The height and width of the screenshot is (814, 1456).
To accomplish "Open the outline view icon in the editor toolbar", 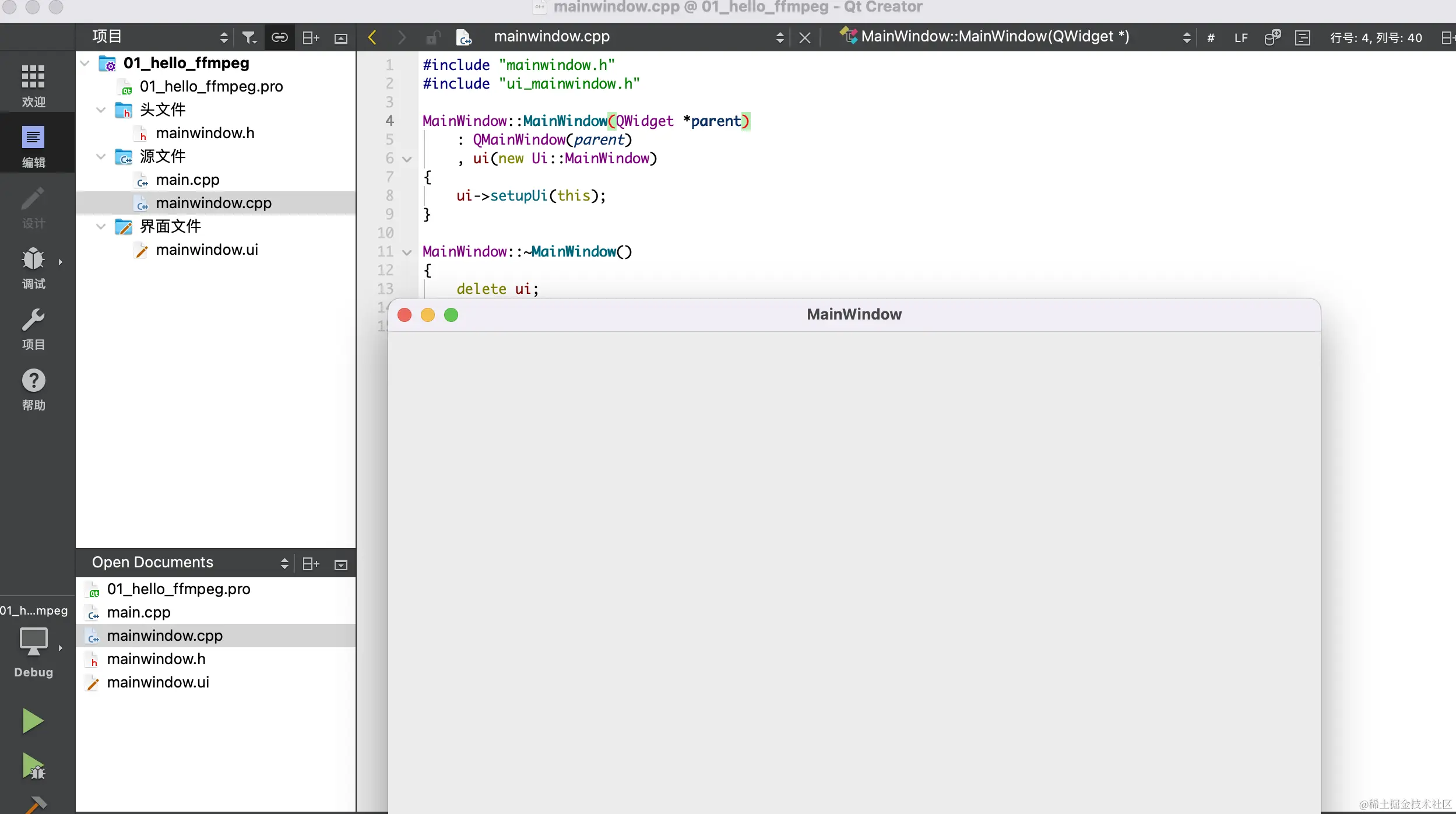I will 1303,38.
